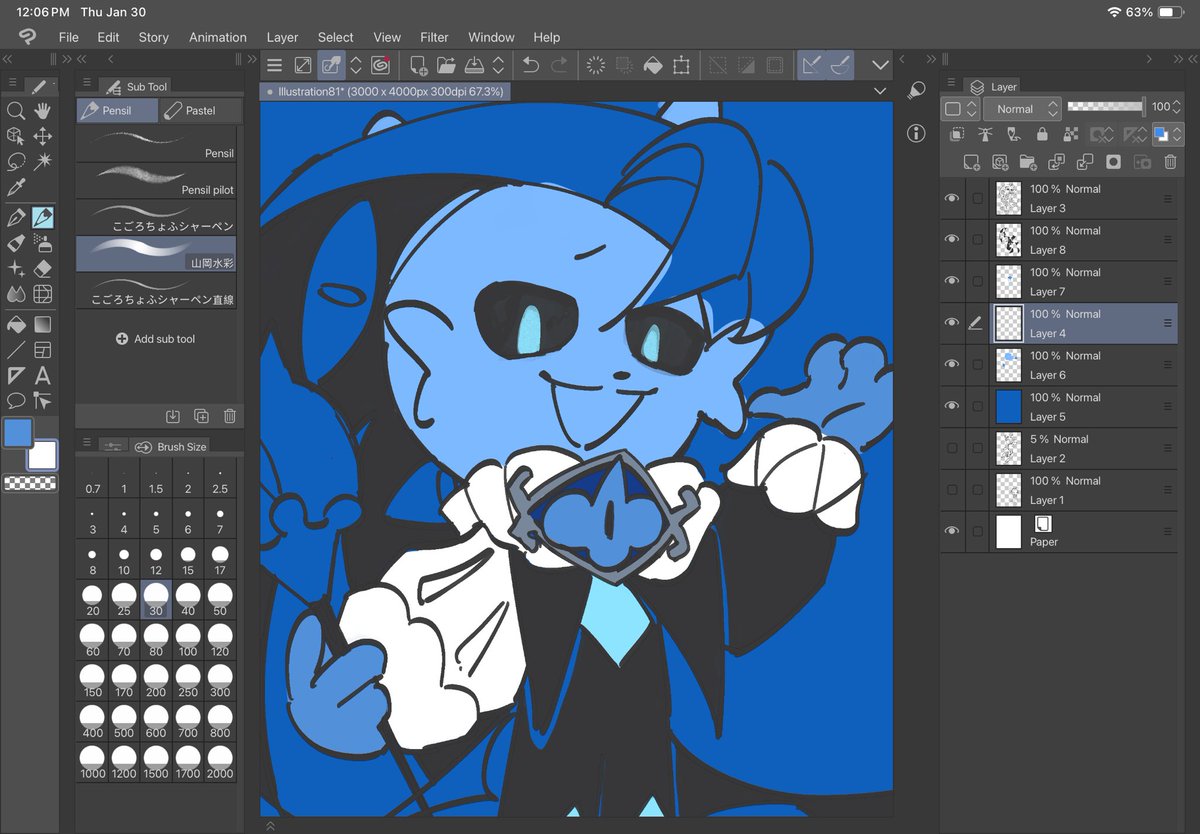1200x834 pixels.
Task: Click the New raster layer icon
Action: point(971,162)
